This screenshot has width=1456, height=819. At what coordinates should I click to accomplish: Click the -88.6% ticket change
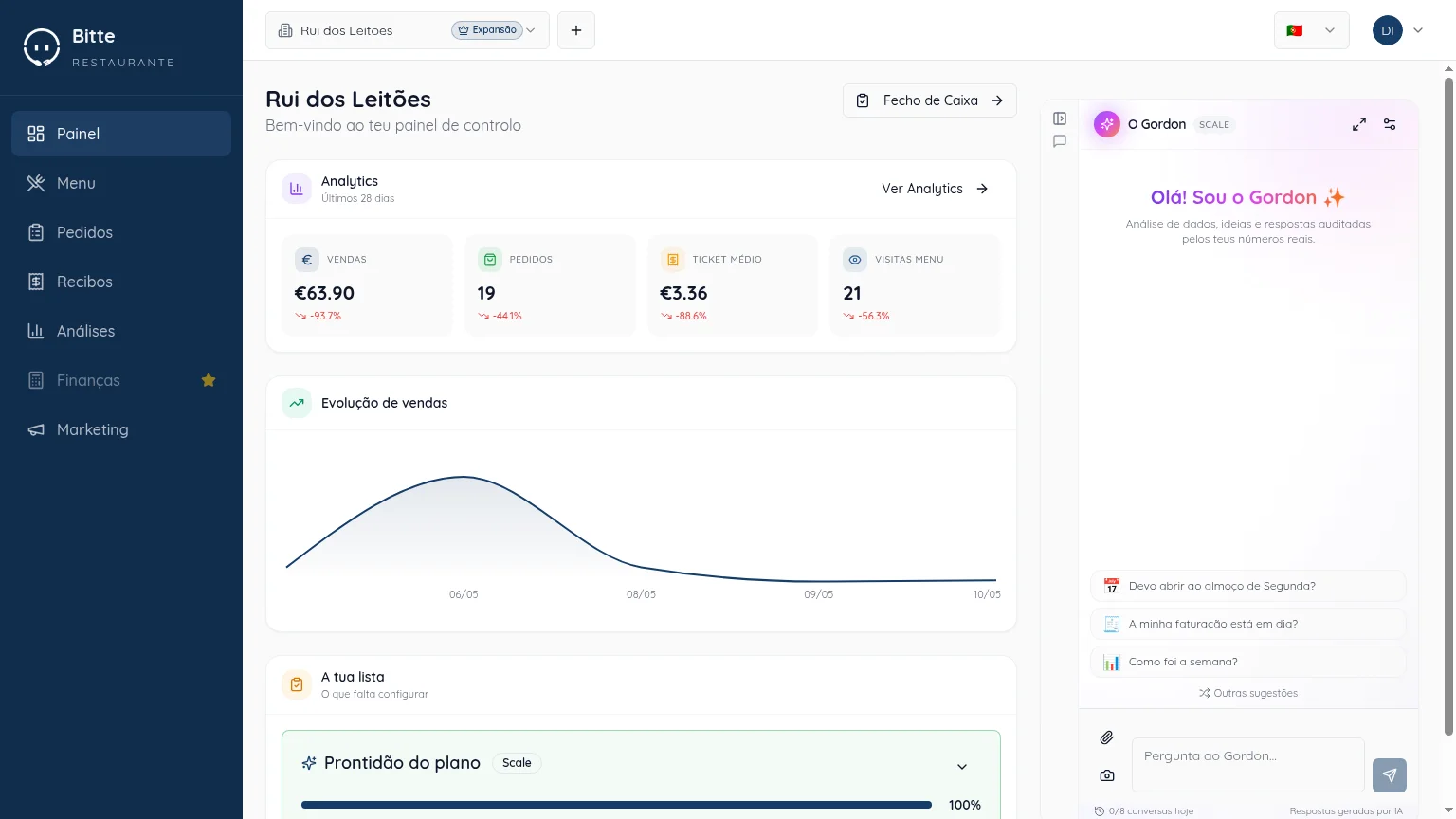point(683,317)
